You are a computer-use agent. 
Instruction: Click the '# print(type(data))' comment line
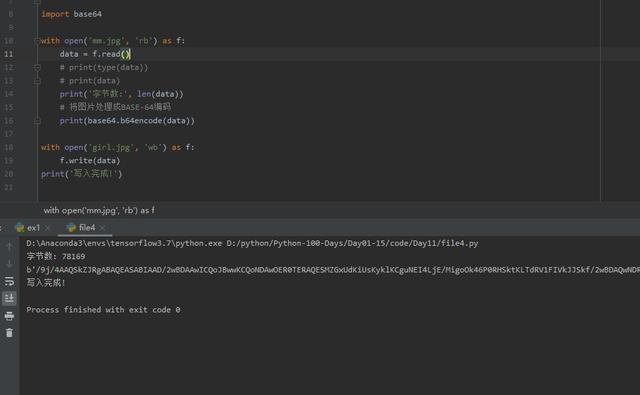click(x=104, y=67)
